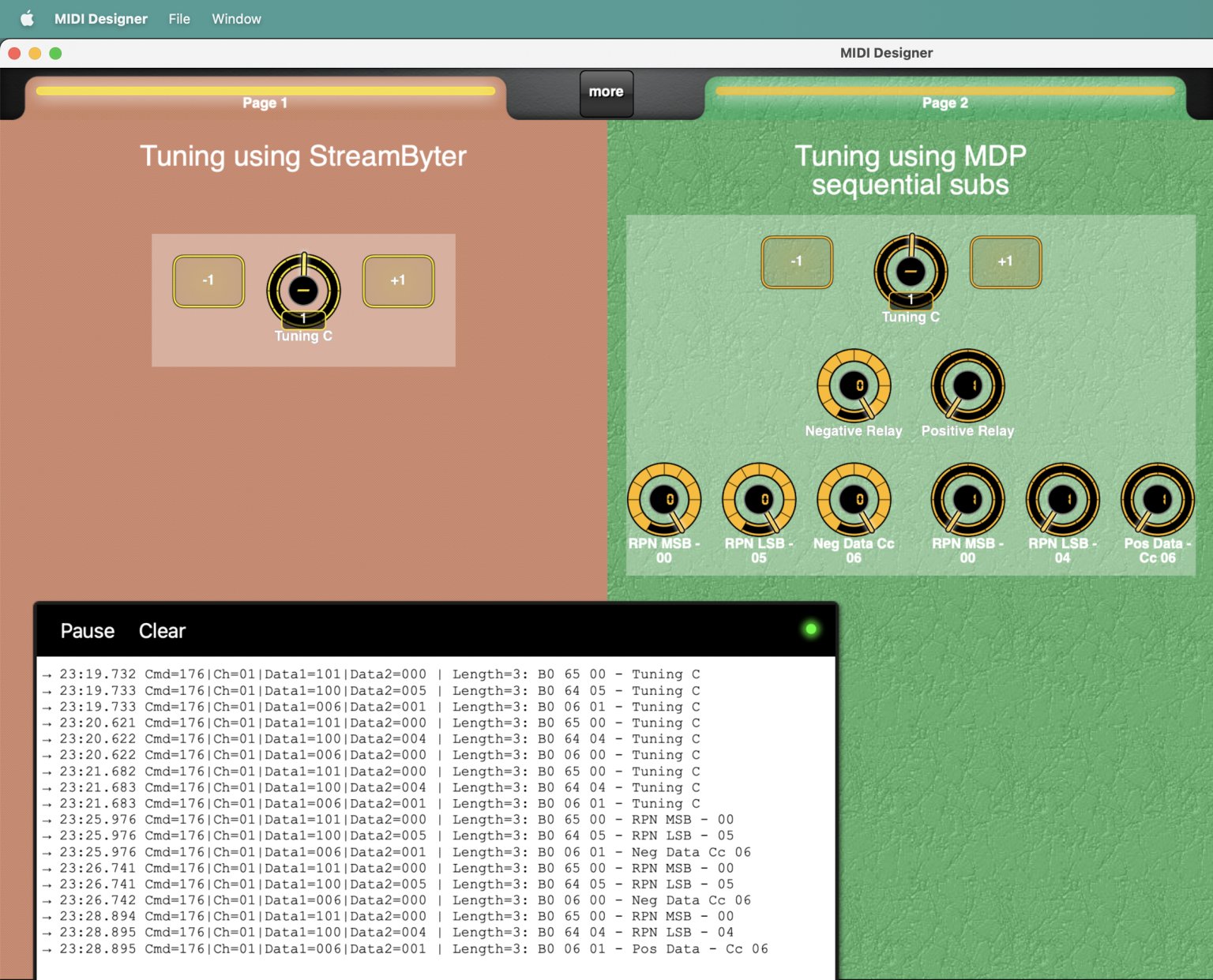Select the log row timestamped 23:19.732
The height and width of the screenshot is (980, 1213).
(371, 674)
